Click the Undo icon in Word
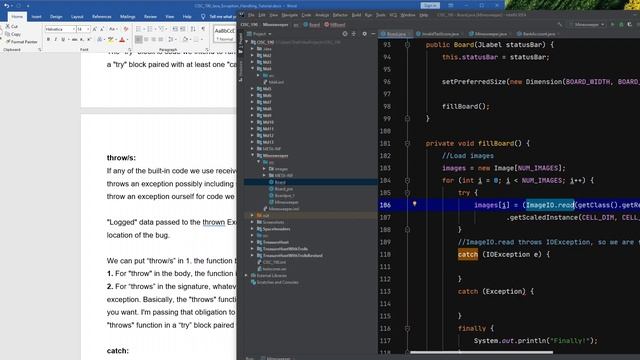This screenshot has width=640, height=360. 7,6
